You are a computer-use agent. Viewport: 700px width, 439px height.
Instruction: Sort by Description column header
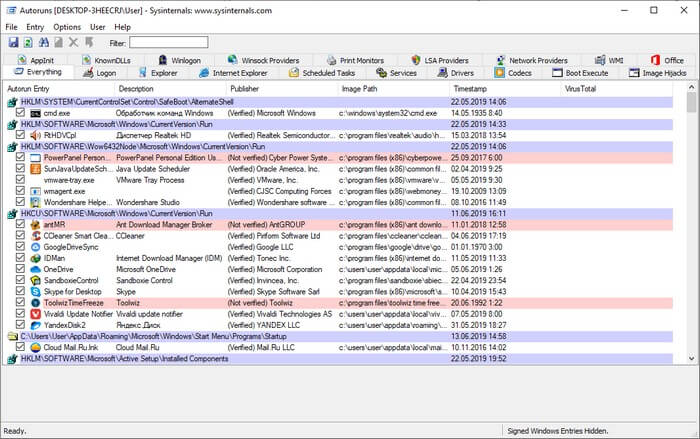171,89
